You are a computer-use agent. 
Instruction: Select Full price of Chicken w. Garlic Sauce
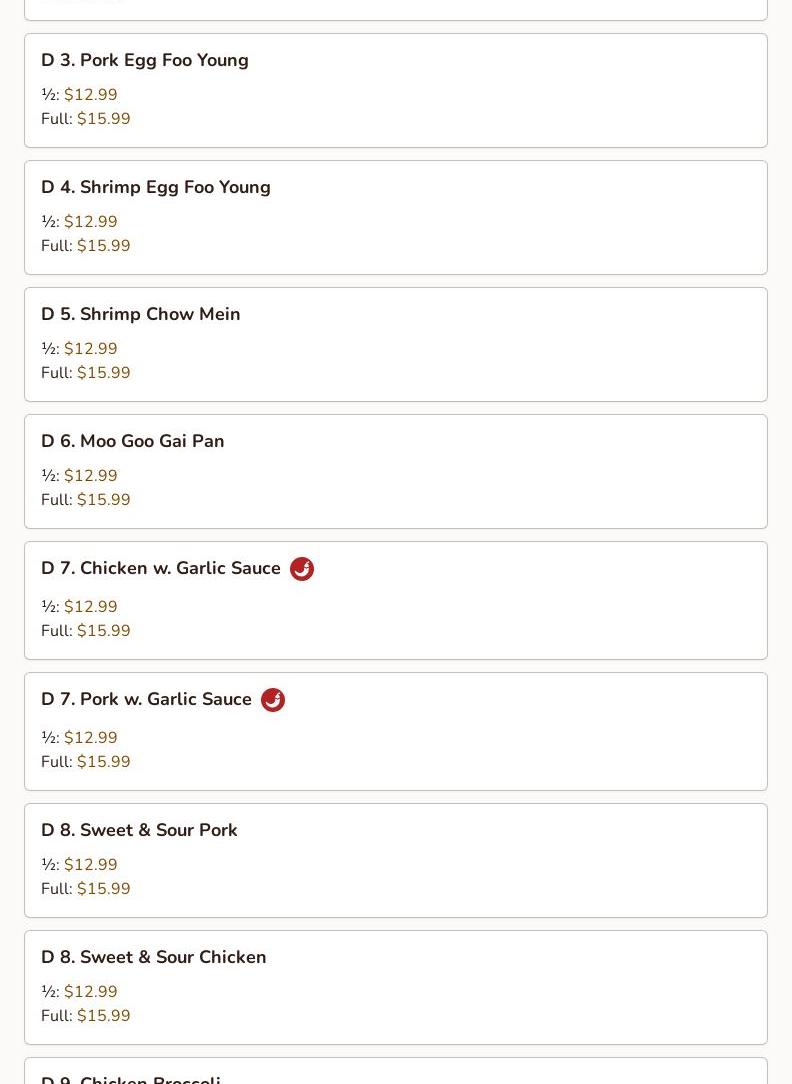click(x=104, y=630)
